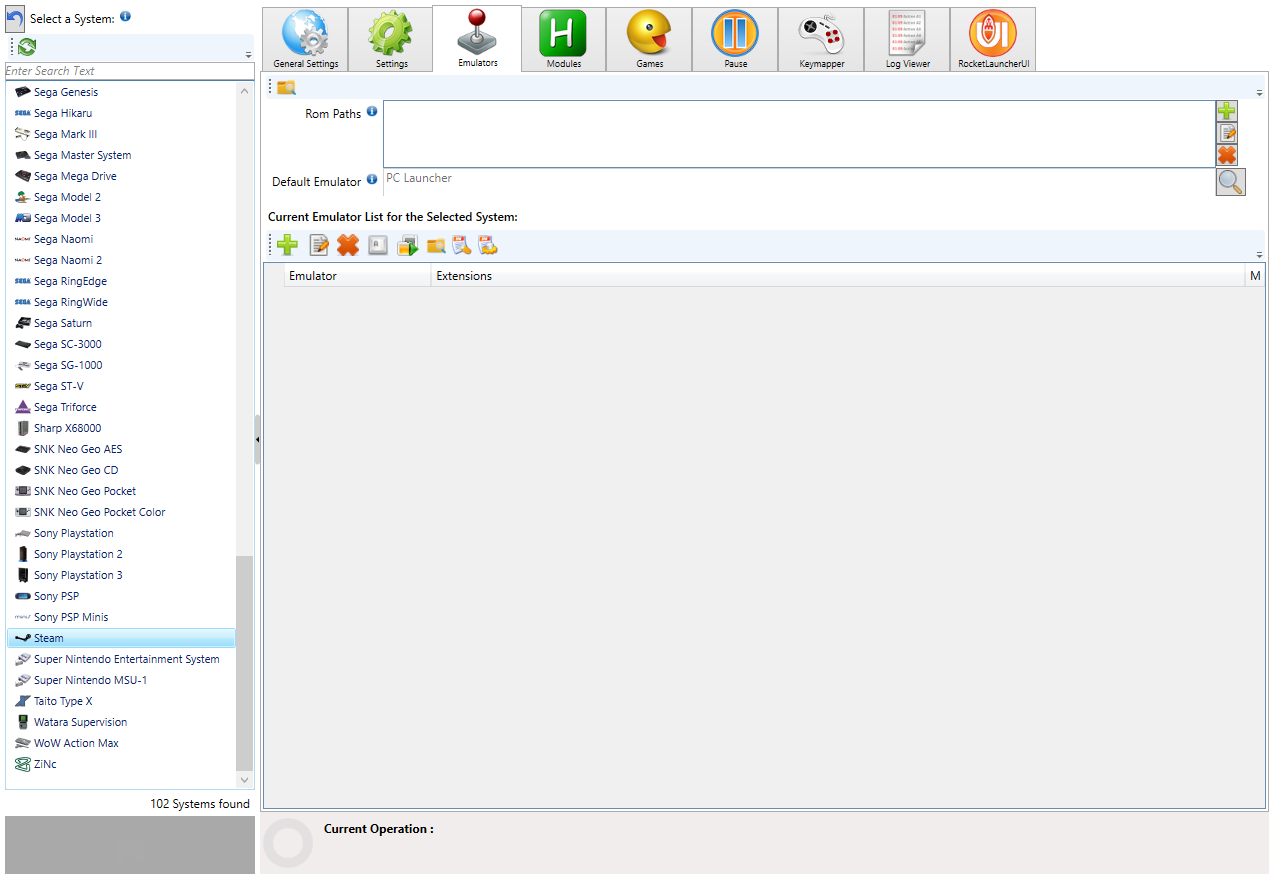Delete rom path using the red X
The width and height of the screenshot is (1274, 879).
tap(1227, 155)
